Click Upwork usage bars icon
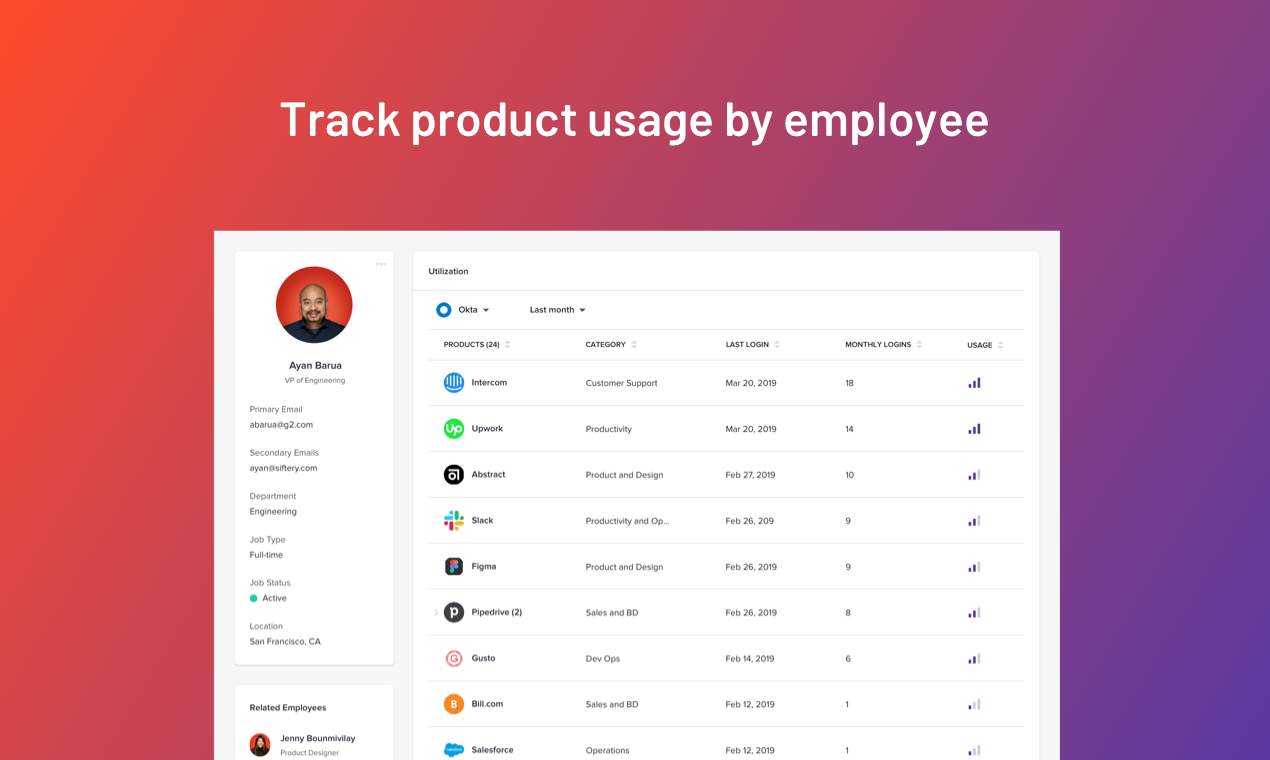Image resolution: width=1270 pixels, height=760 pixels. pyautogui.click(x=974, y=429)
